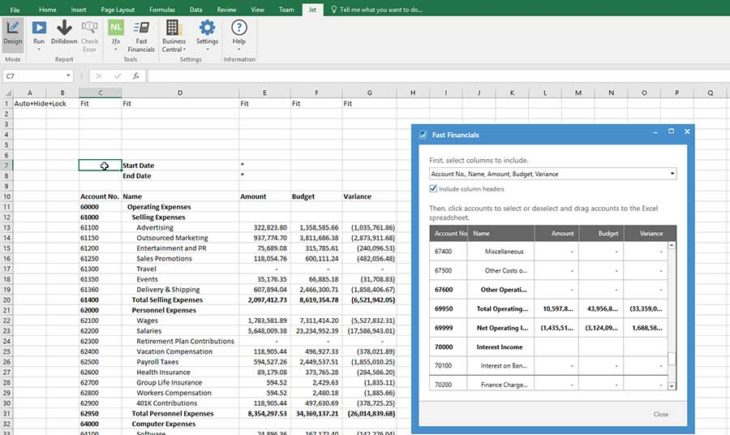Click the formula bar cancel X icon
This screenshot has height=435, width=730.
[99, 76]
